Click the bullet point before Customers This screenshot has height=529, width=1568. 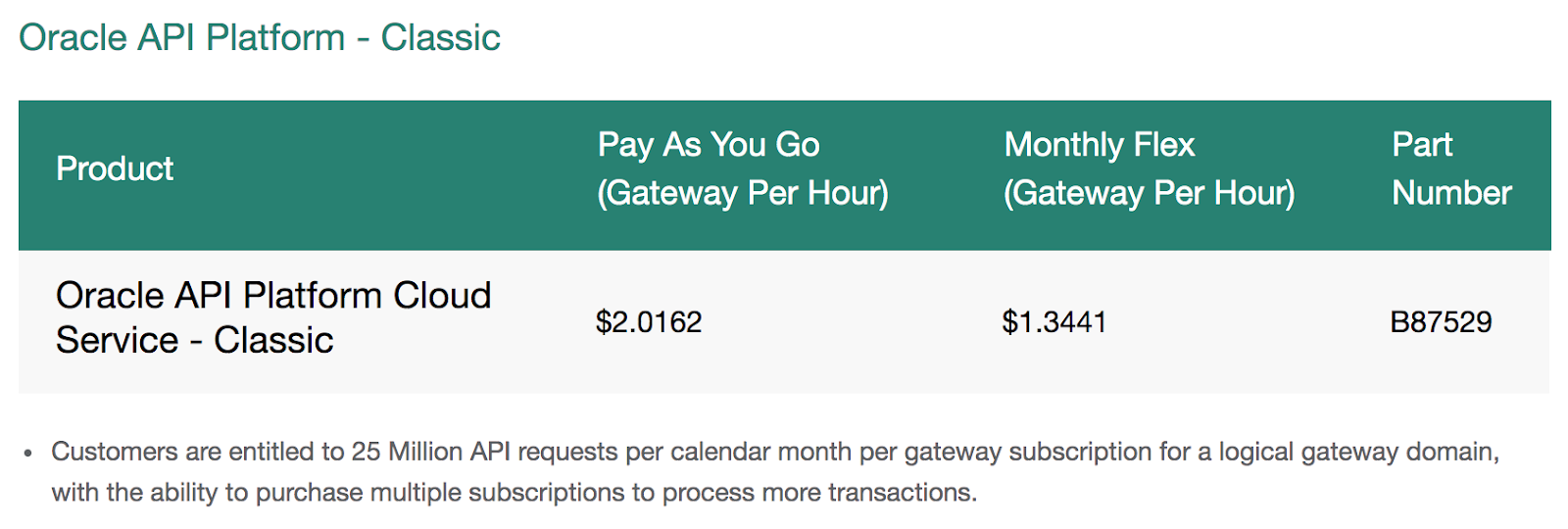[28, 453]
